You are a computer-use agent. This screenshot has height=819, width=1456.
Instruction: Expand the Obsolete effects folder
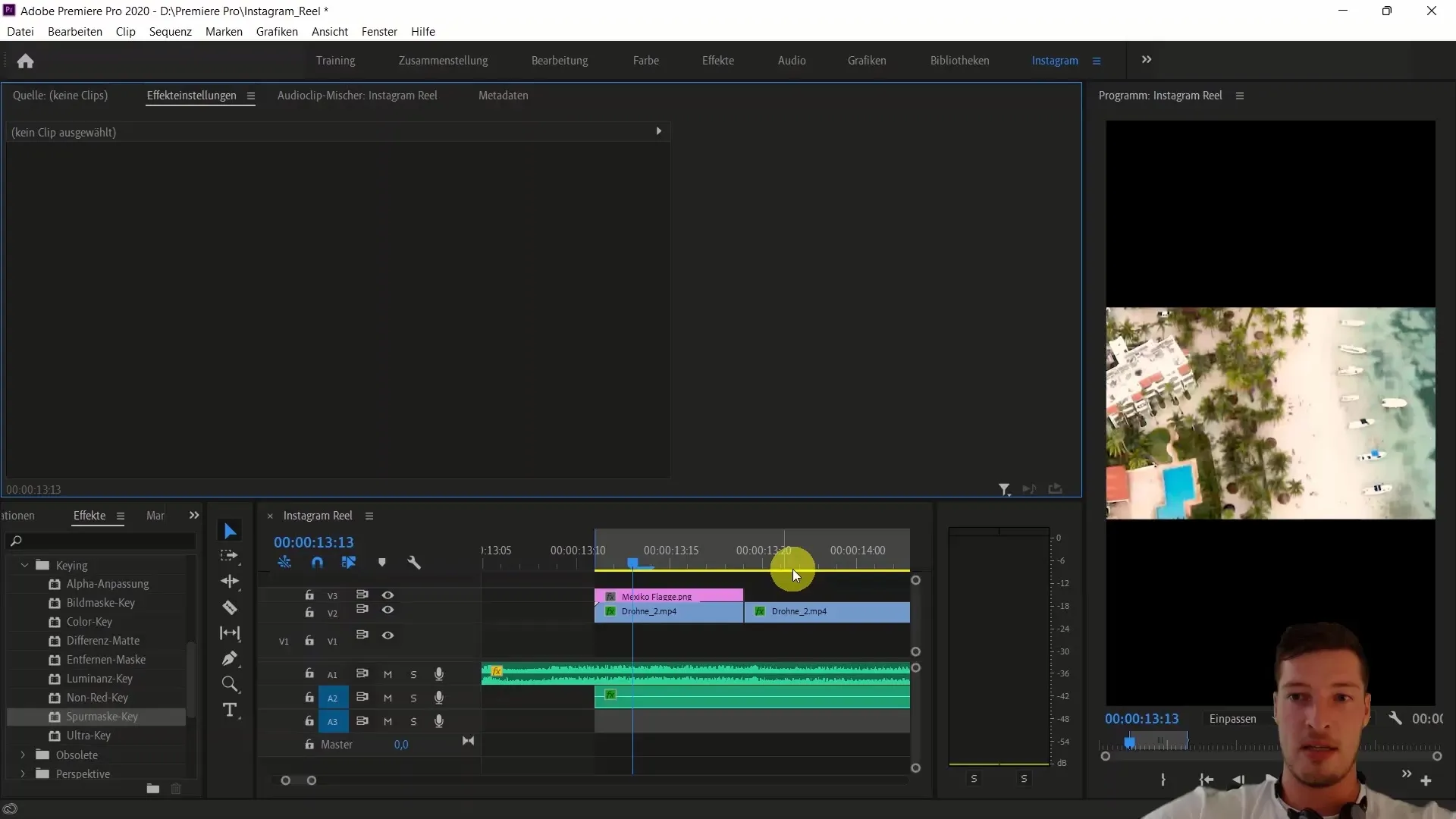(23, 755)
